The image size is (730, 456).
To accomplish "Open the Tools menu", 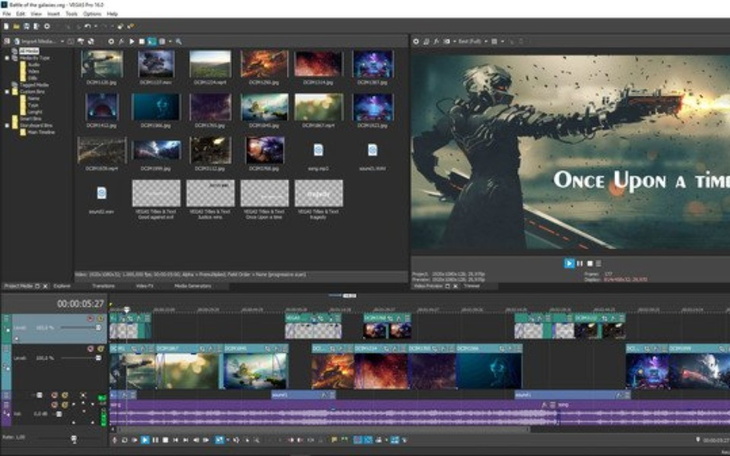I will coord(71,14).
